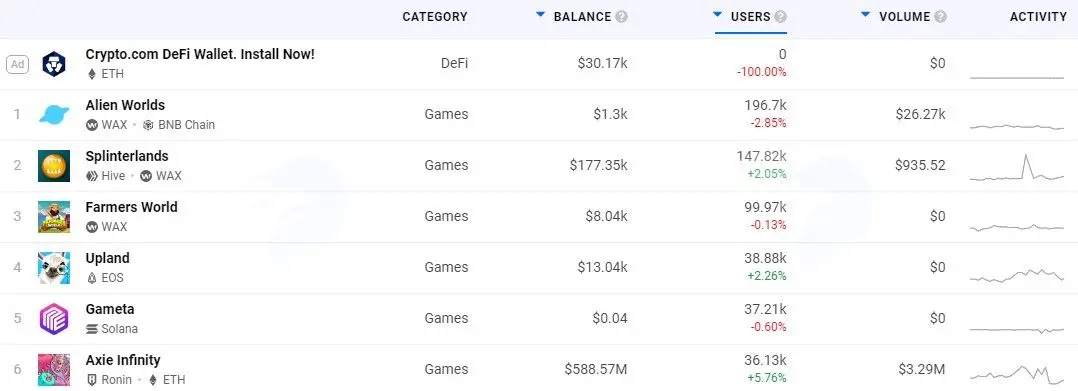The image size is (1078, 391).
Task: Click the Category column header
Action: tap(434, 16)
